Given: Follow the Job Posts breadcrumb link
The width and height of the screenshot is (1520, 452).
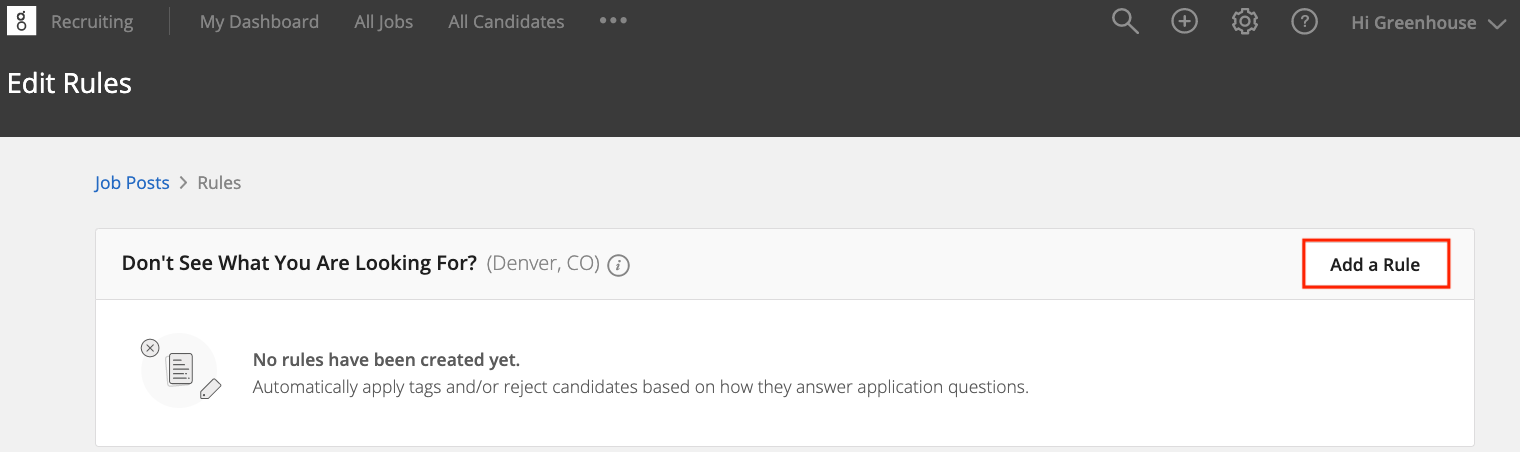Looking at the screenshot, I should (x=132, y=183).
